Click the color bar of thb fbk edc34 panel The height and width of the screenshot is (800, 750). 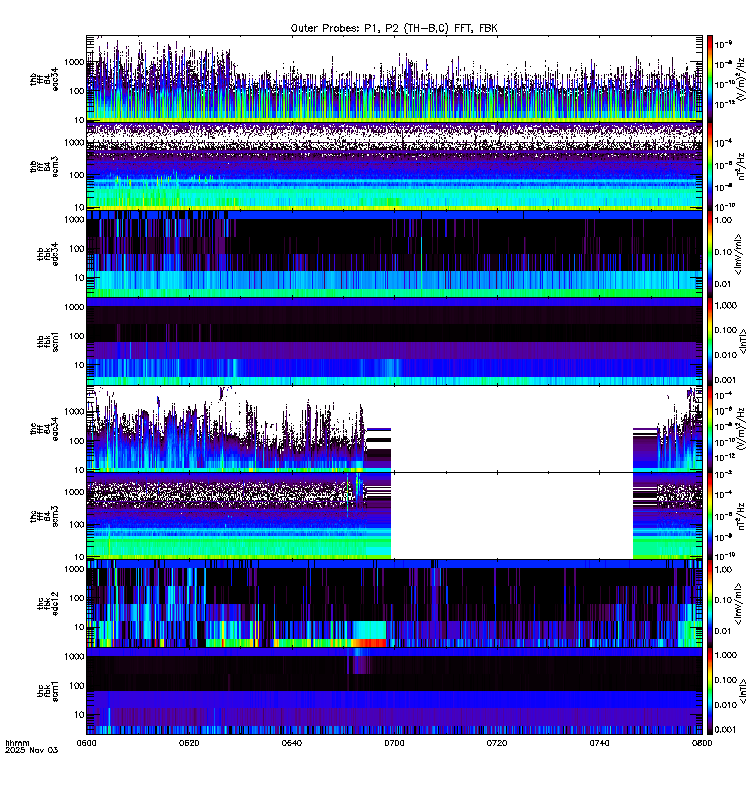click(x=709, y=254)
